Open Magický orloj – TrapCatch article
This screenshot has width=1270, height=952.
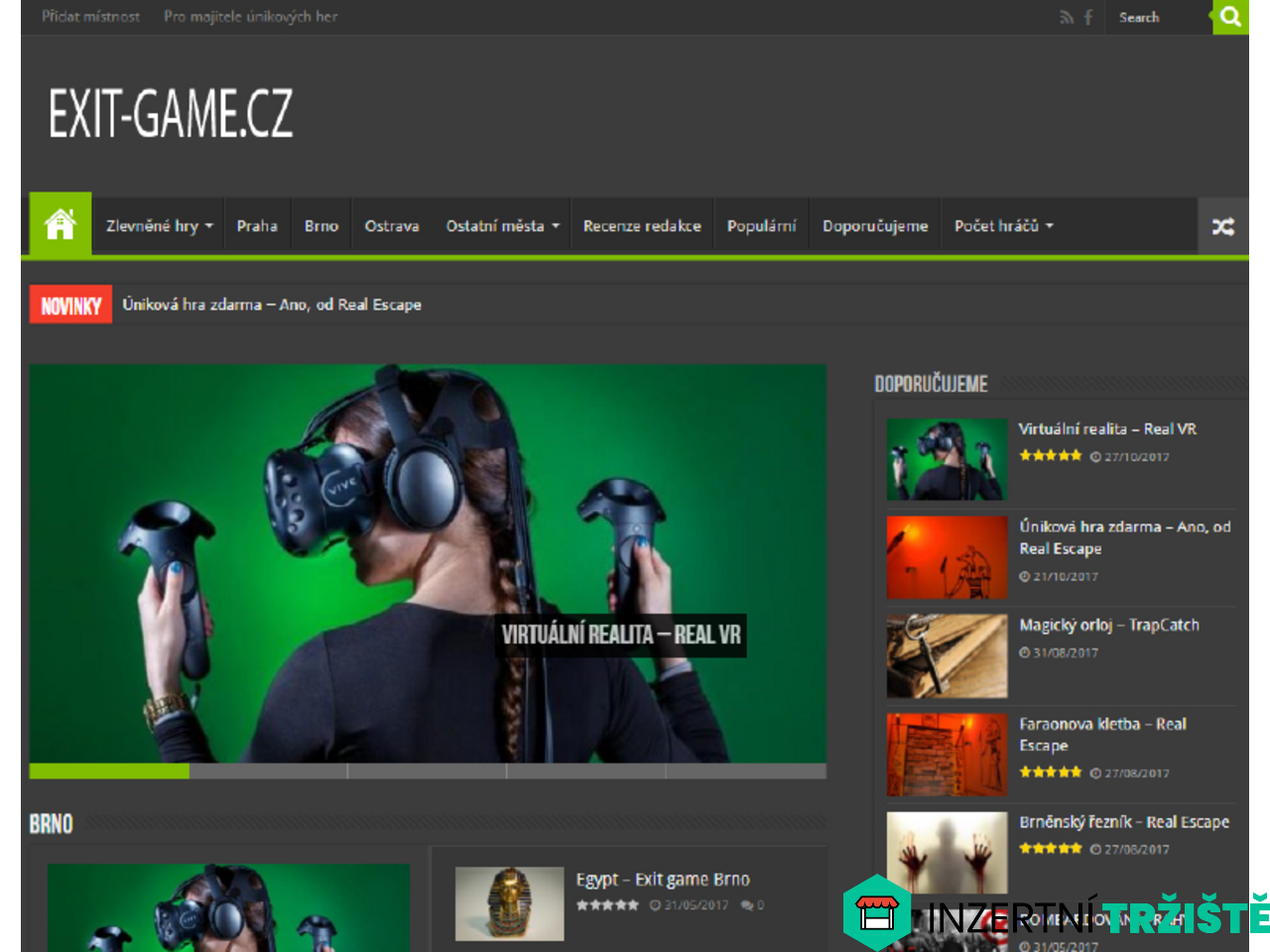point(1109,625)
